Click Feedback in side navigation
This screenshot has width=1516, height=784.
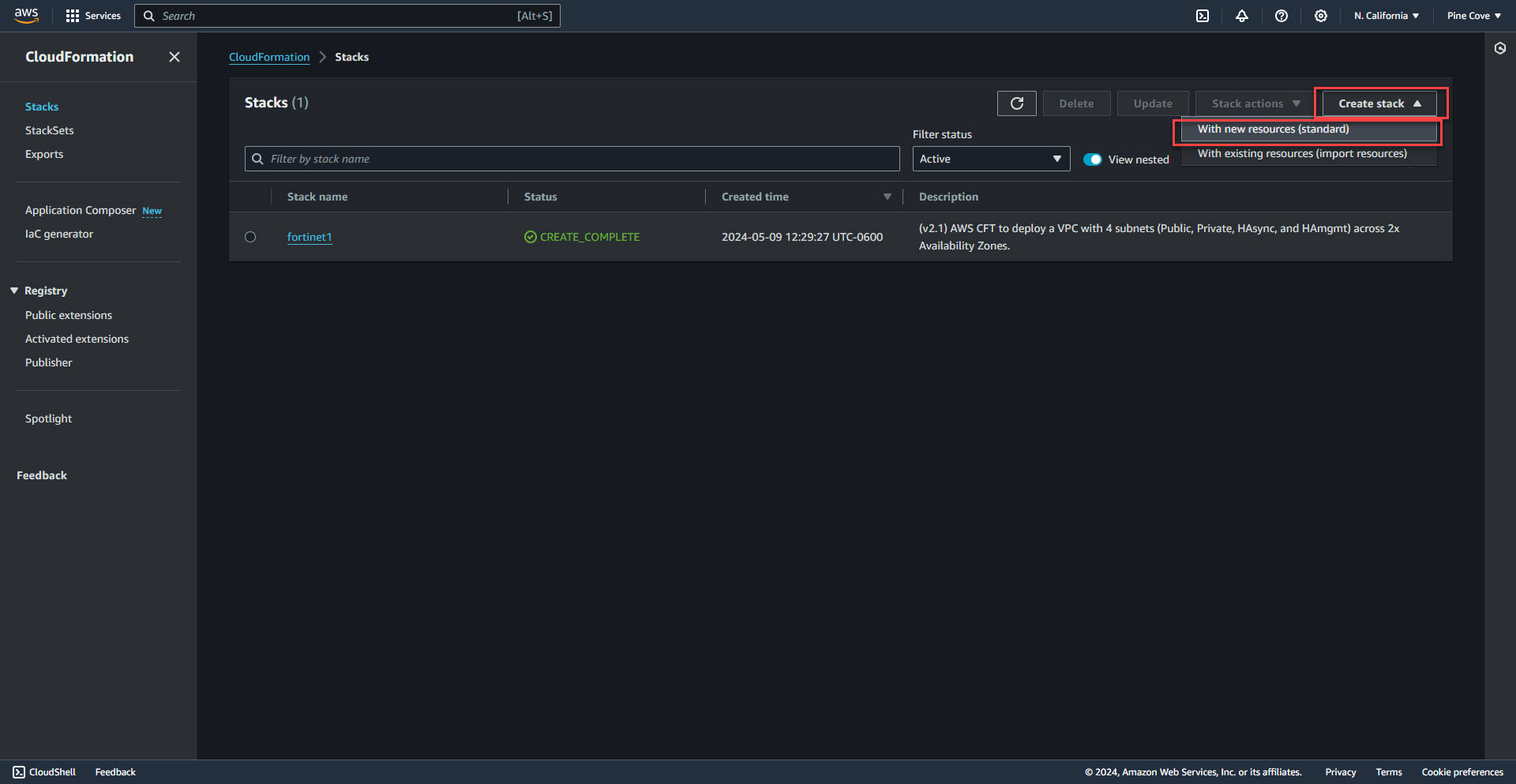click(x=42, y=475)
